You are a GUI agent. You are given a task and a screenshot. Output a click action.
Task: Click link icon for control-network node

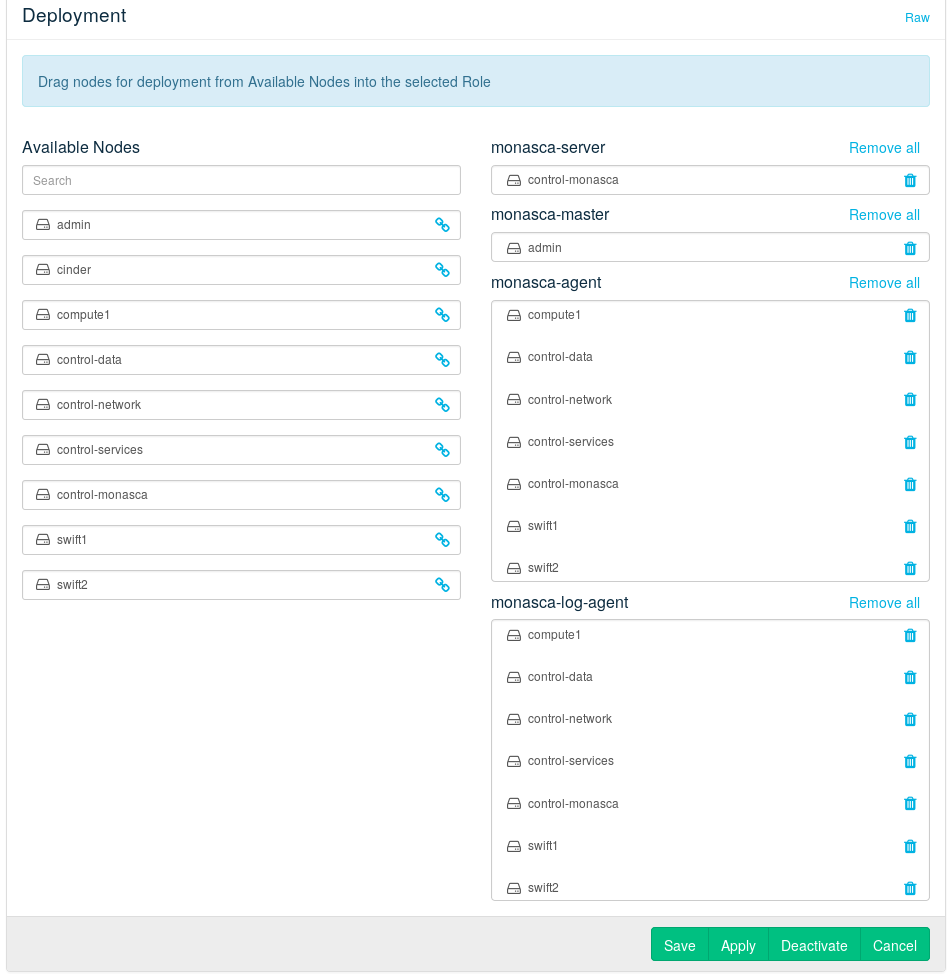tap(442, 405)
